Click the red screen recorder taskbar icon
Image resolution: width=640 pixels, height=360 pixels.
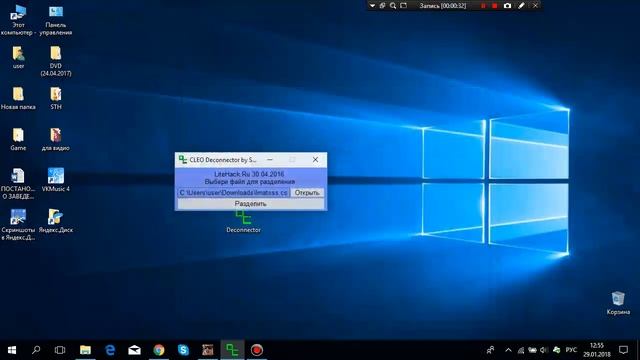[x=257, y=350]
